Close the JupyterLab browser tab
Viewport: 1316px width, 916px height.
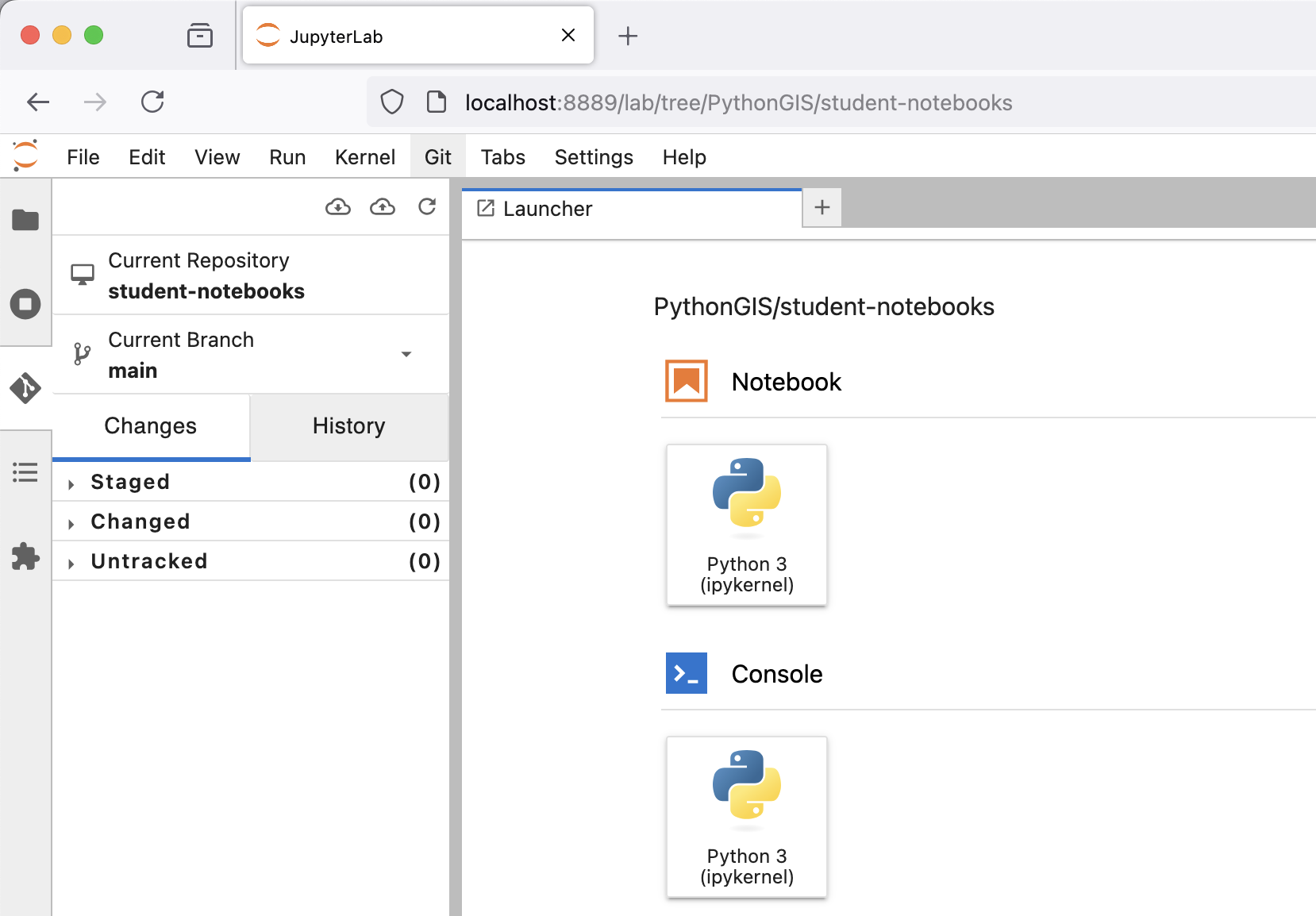click(x=568, y=35)
